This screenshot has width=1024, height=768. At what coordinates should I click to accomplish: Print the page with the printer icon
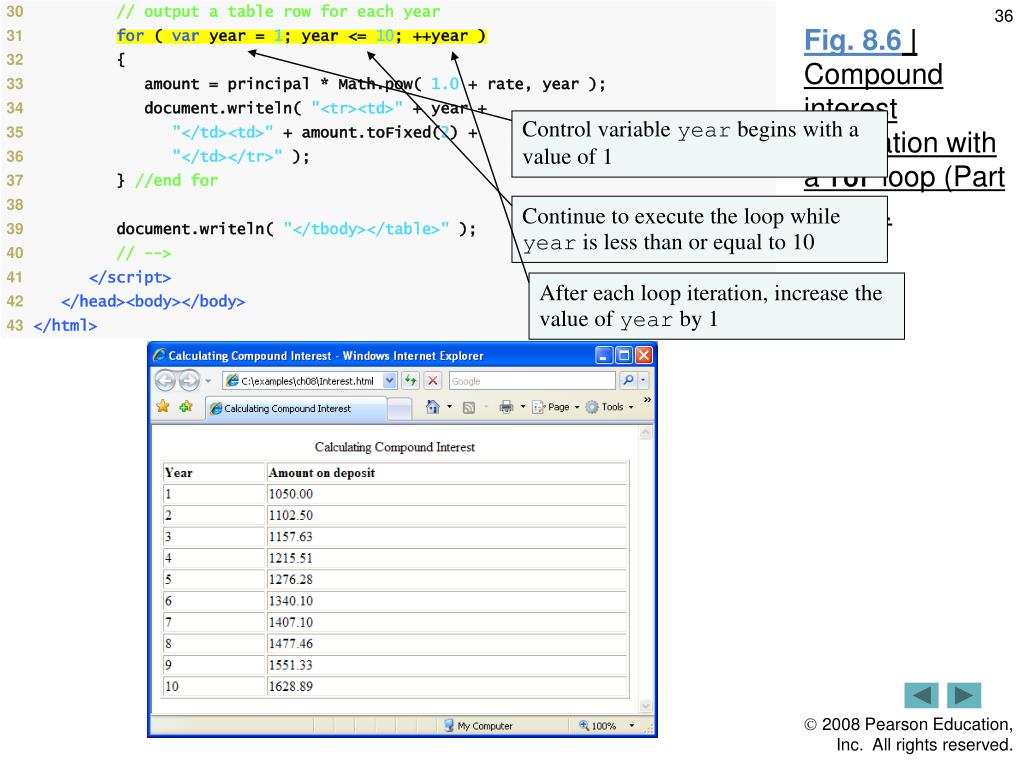tap(506, 407)
